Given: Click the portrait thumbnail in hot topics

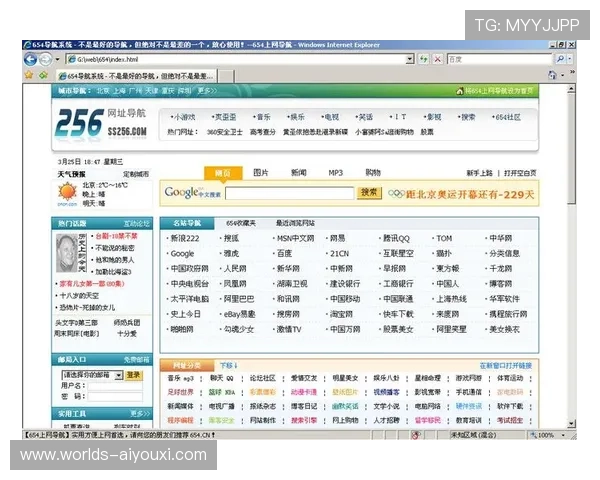Looking at the screenshot, I should point(67,253).
